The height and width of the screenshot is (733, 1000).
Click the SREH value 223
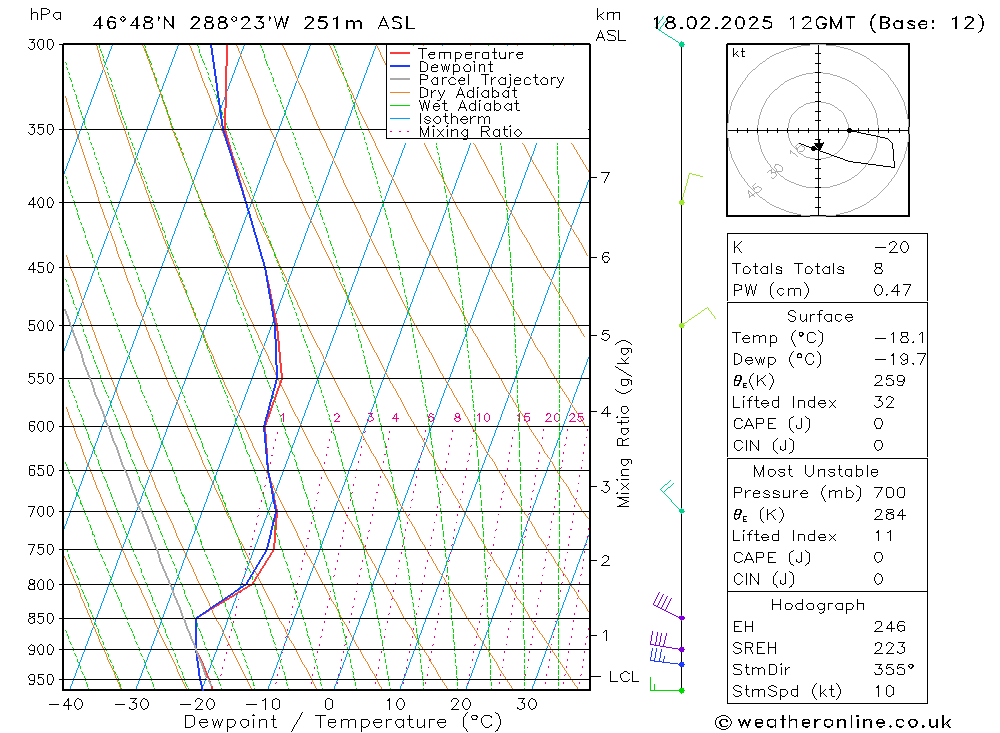(890, 649)
